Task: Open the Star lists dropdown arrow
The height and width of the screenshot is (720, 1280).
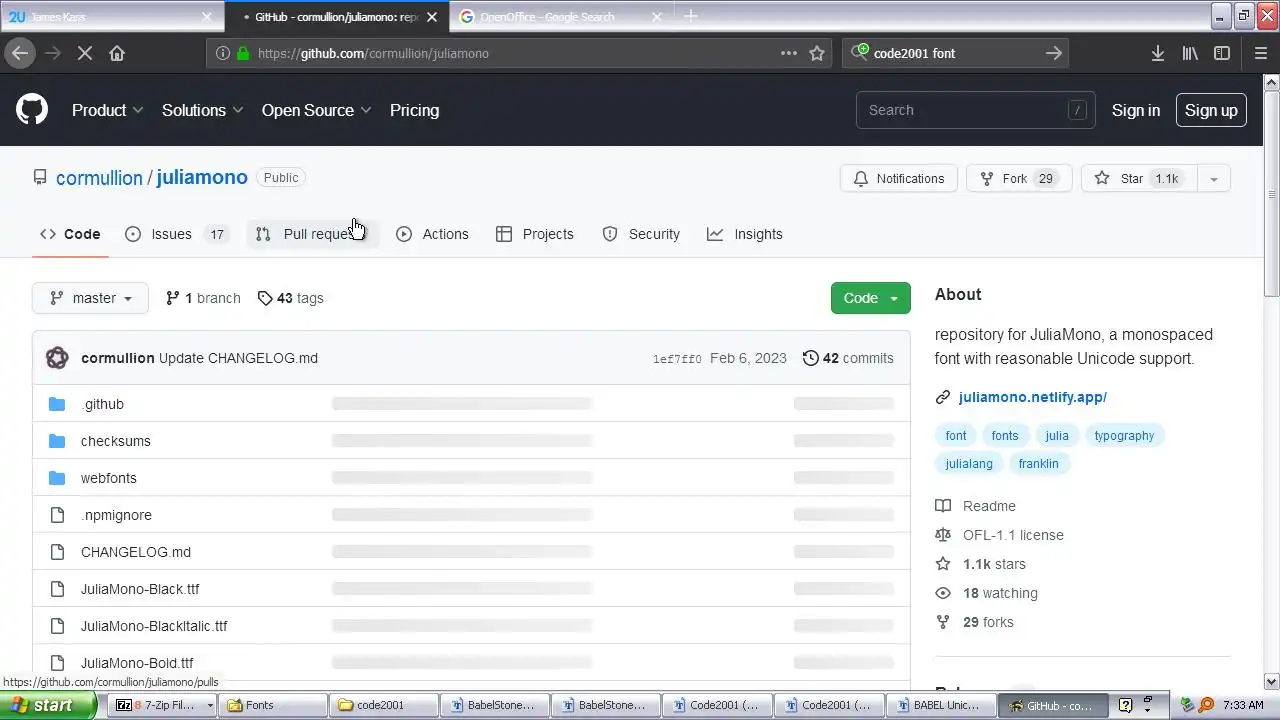Action: coord(1213,178)
